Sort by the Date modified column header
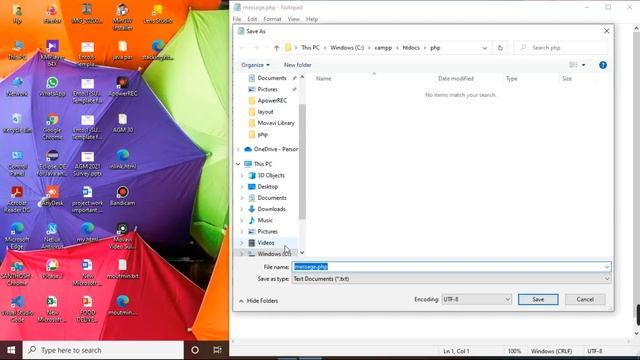640x360 pixels. point(456,78)
